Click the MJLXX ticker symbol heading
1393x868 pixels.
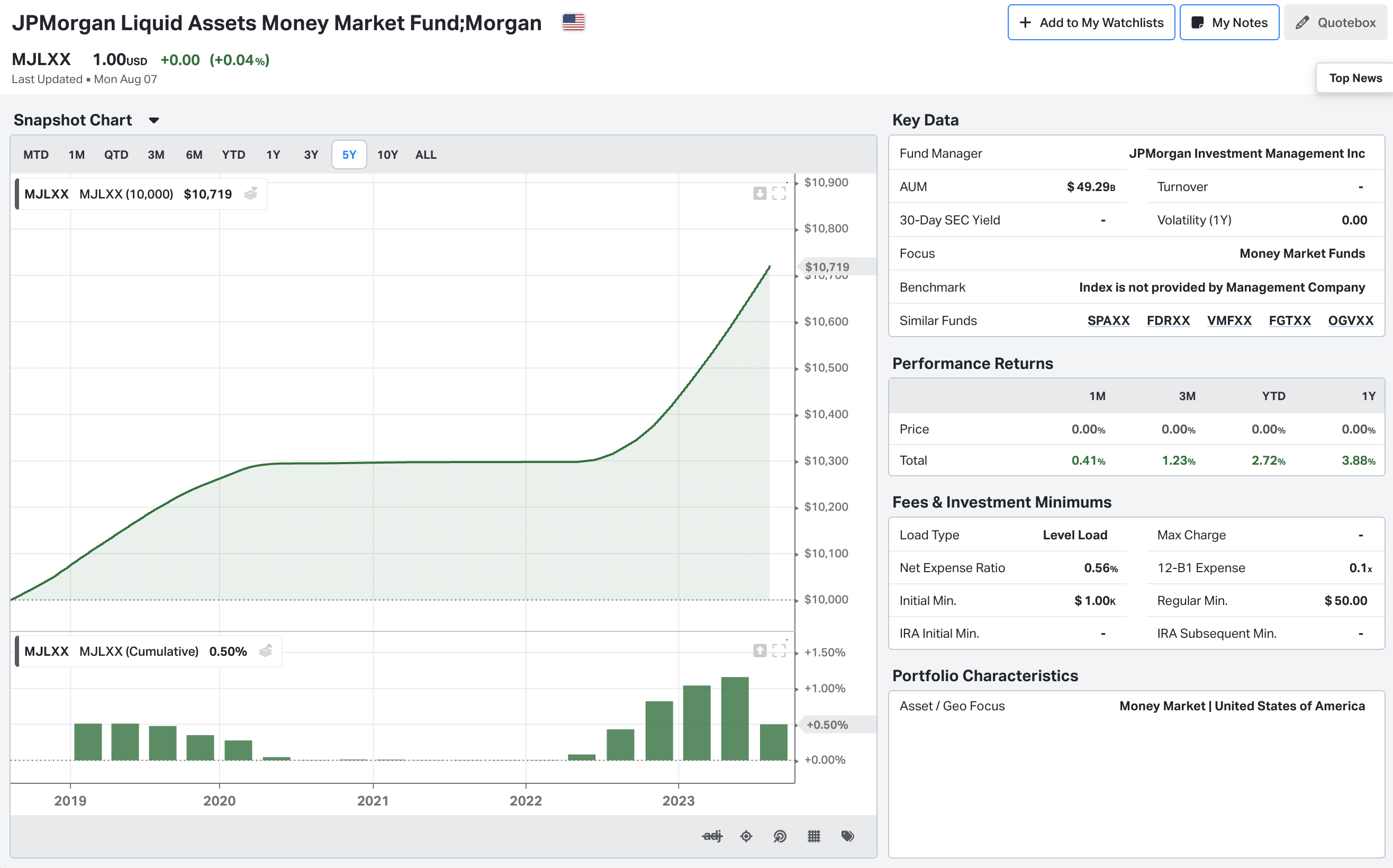[41, 59]
